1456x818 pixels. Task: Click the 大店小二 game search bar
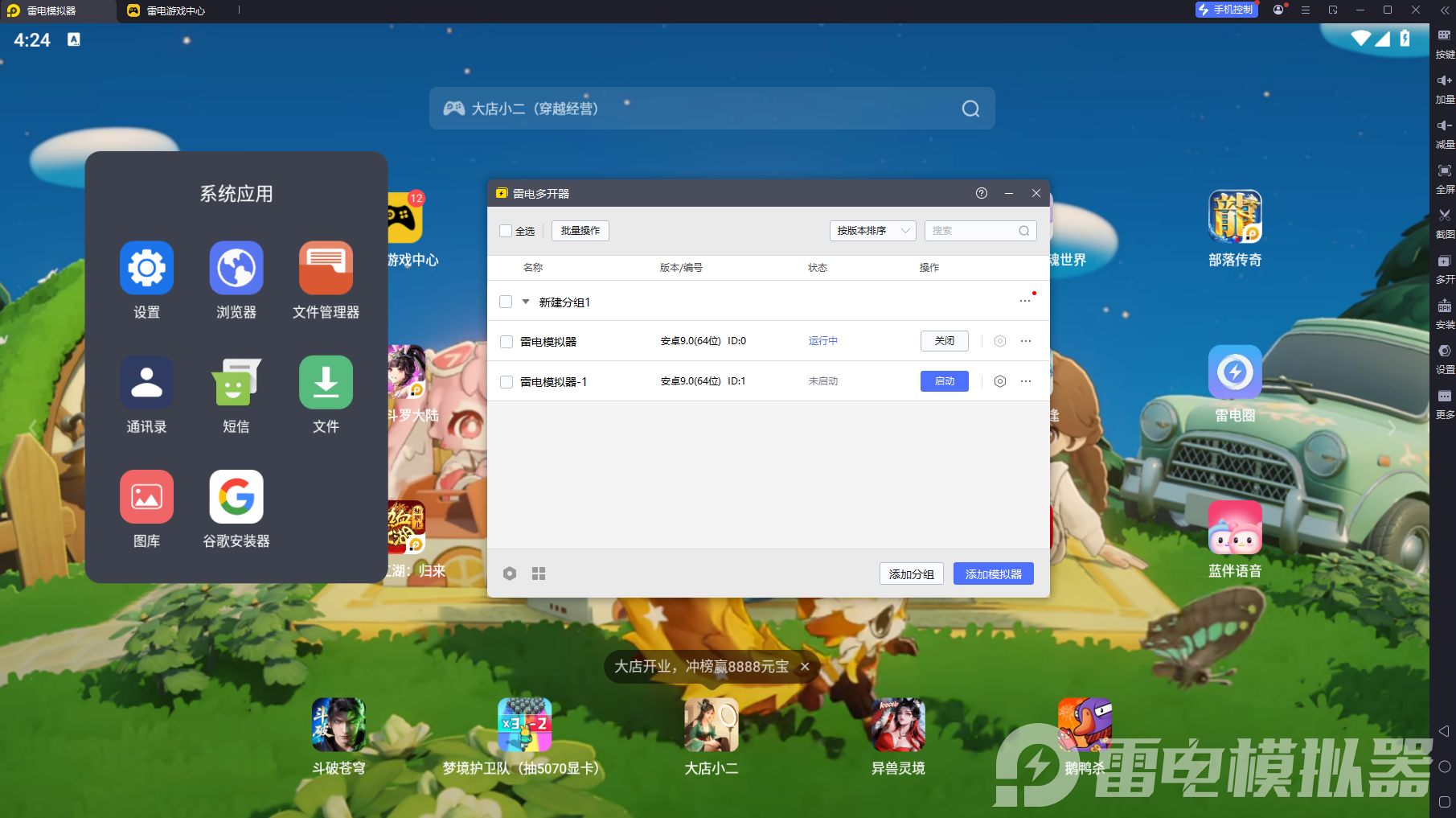(x=712, y=109)
